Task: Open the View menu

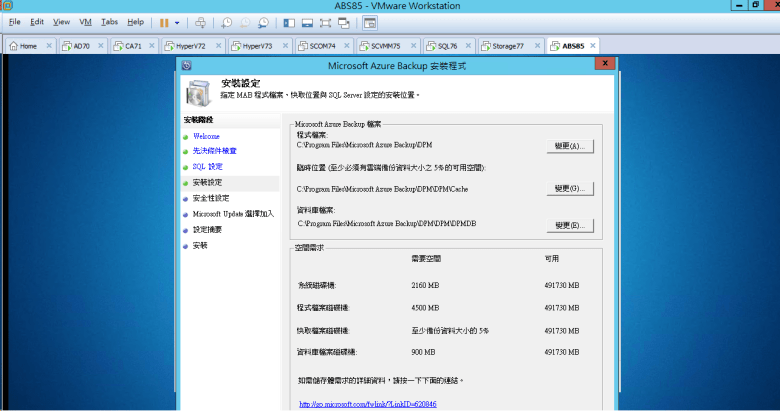Action: 61,21
